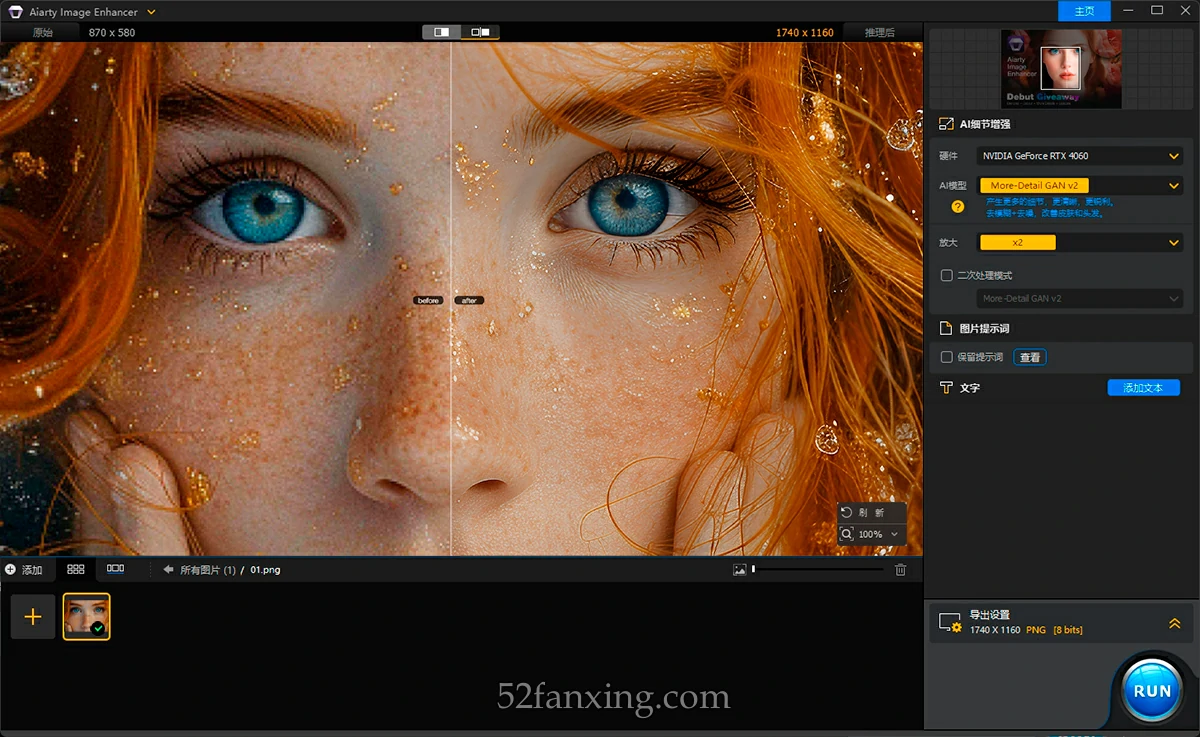Click the [8 bits] label in export settings

(1067, 630)
